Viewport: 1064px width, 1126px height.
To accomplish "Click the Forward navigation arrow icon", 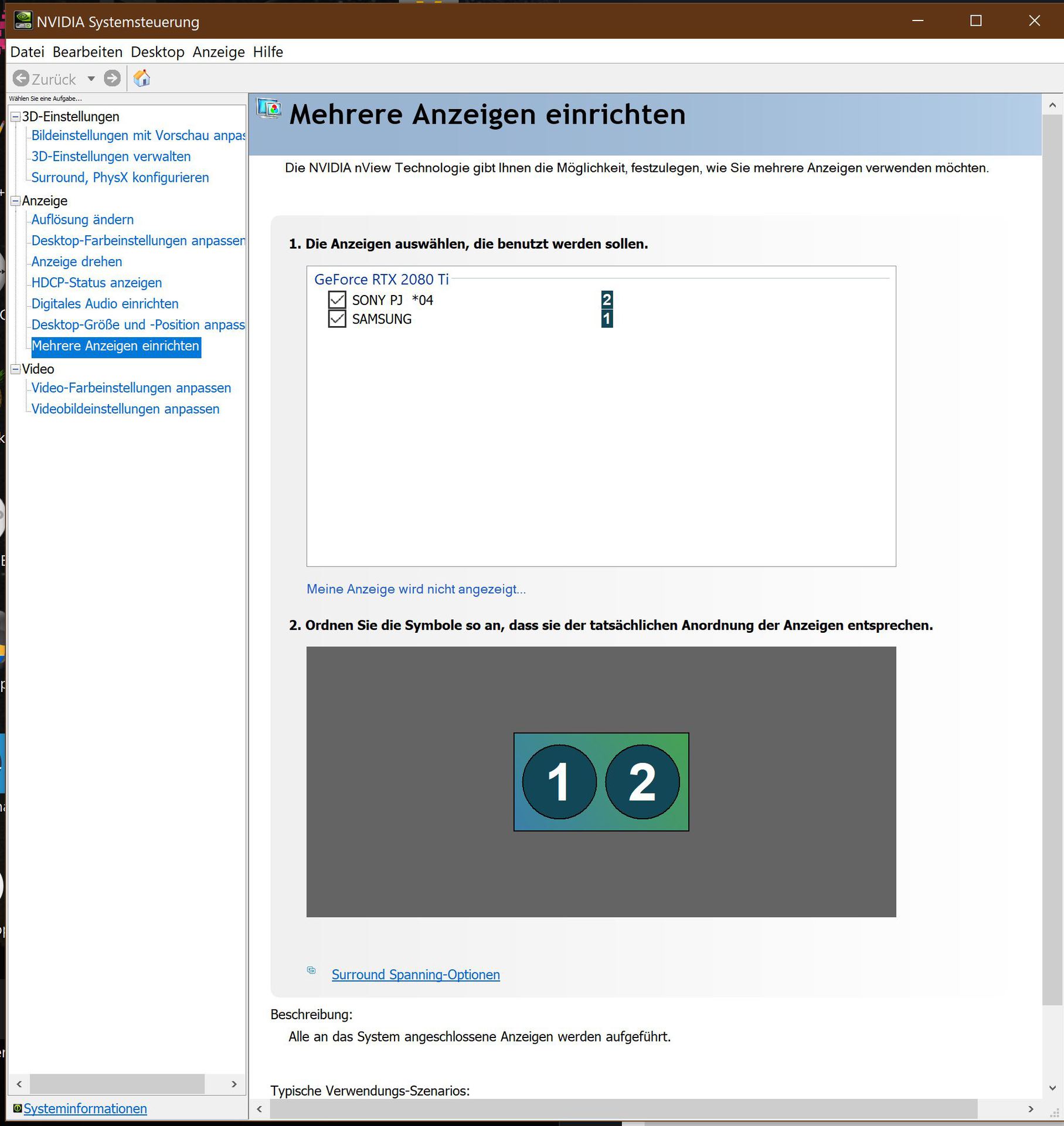I will [x=113, y=78].
